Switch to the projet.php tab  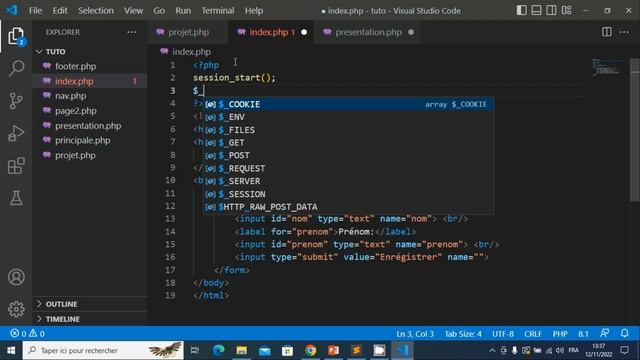[x=188, y=32]
